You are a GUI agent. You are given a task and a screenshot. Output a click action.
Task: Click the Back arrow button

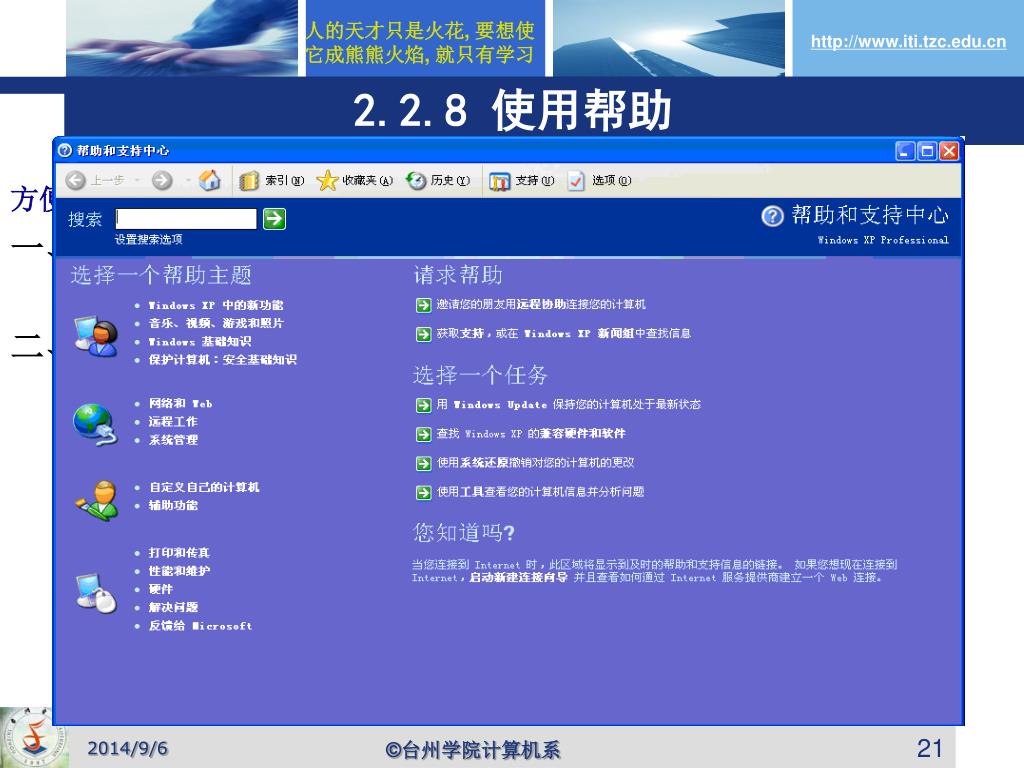pos(77,181)
